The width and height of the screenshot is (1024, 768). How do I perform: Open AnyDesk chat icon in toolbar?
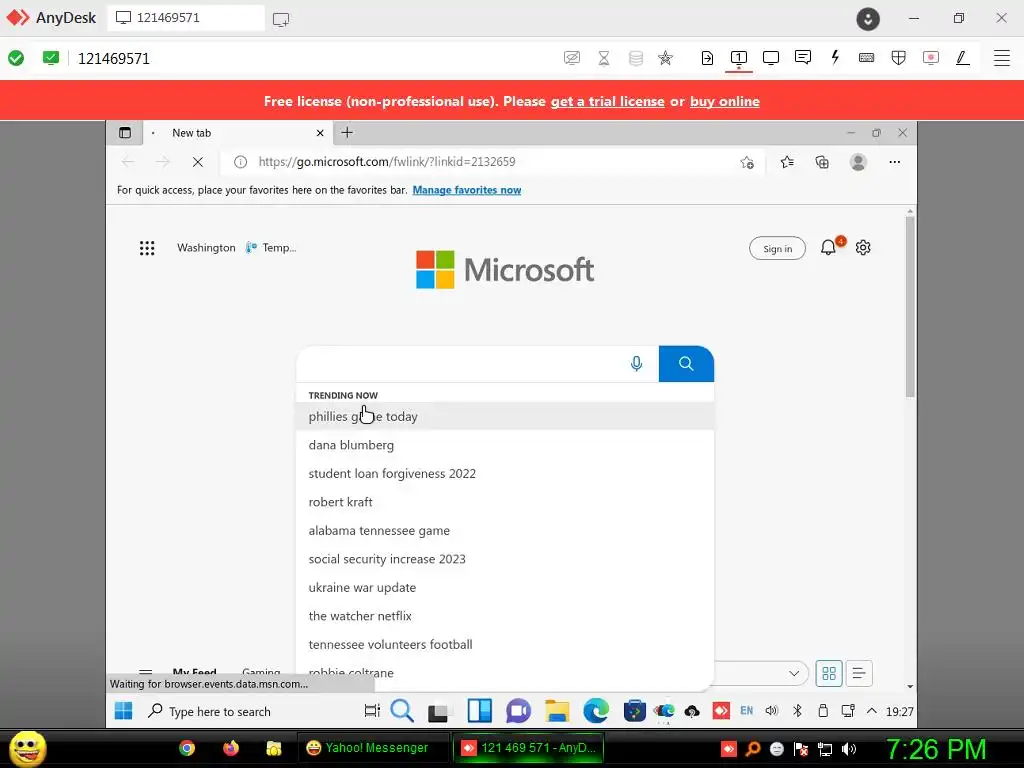(803, 57)
